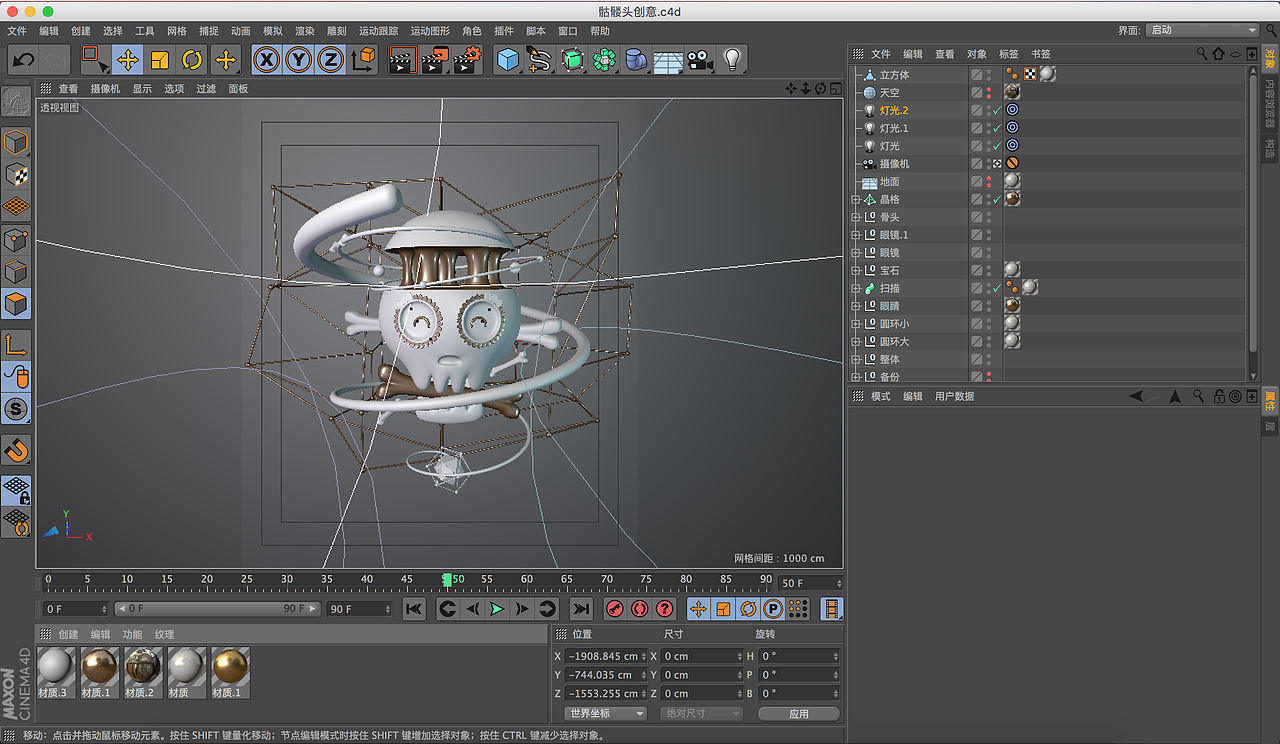Open render settings gear clapperboard
1280x744 pixels.
[467, 60]
